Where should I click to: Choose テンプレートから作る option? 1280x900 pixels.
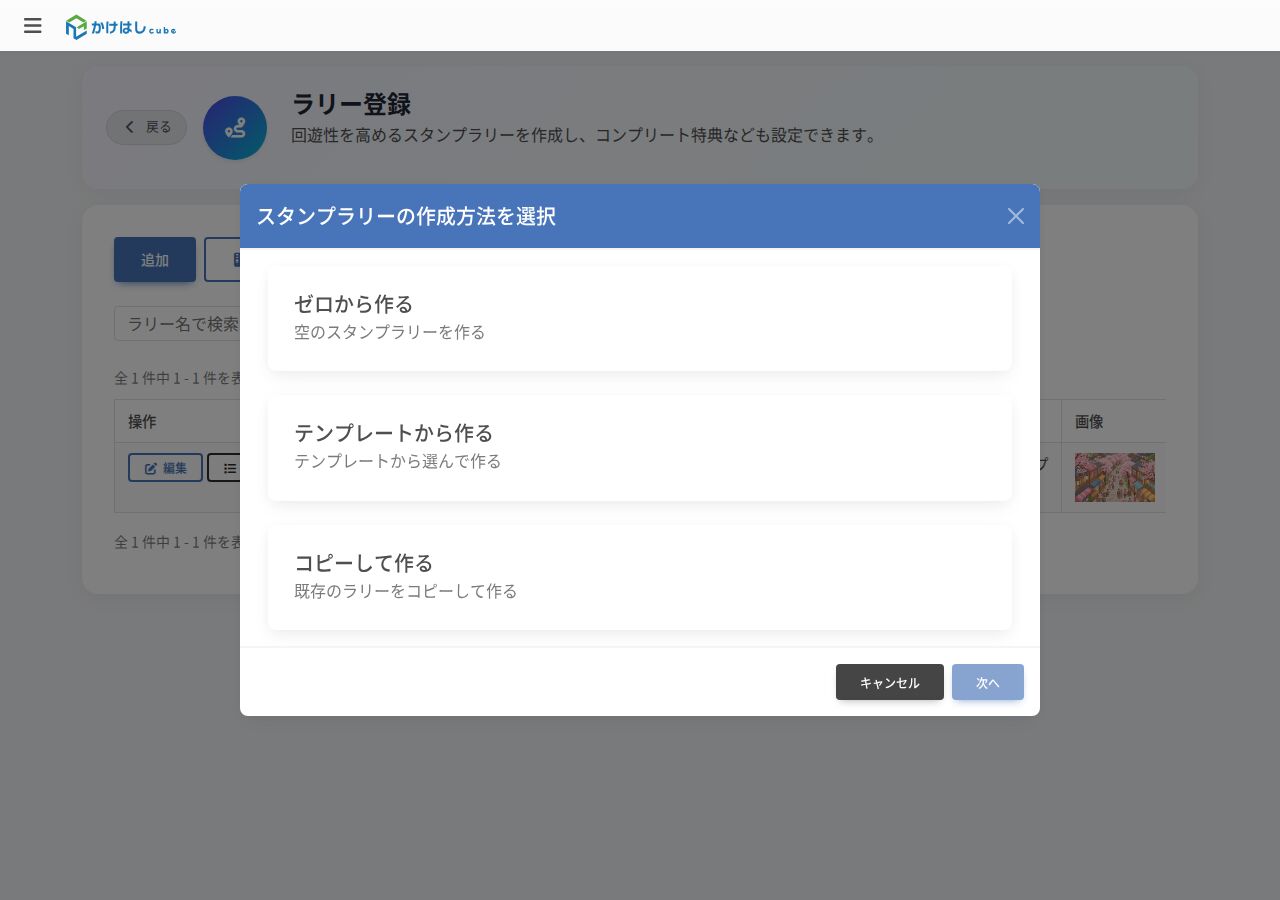click(640, 448)
